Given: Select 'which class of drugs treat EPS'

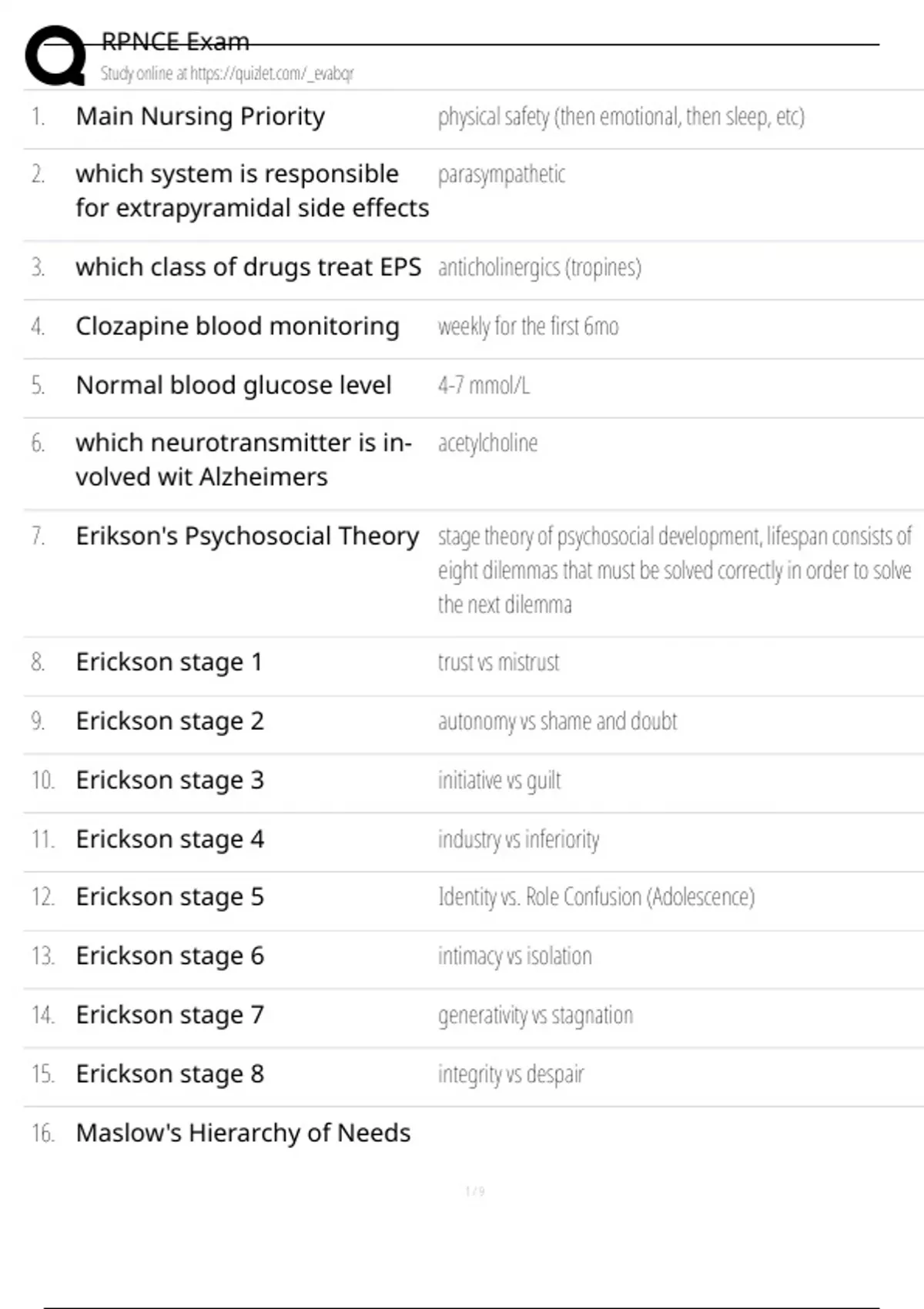Looking at the screenshot, I should tap(248, 267).
